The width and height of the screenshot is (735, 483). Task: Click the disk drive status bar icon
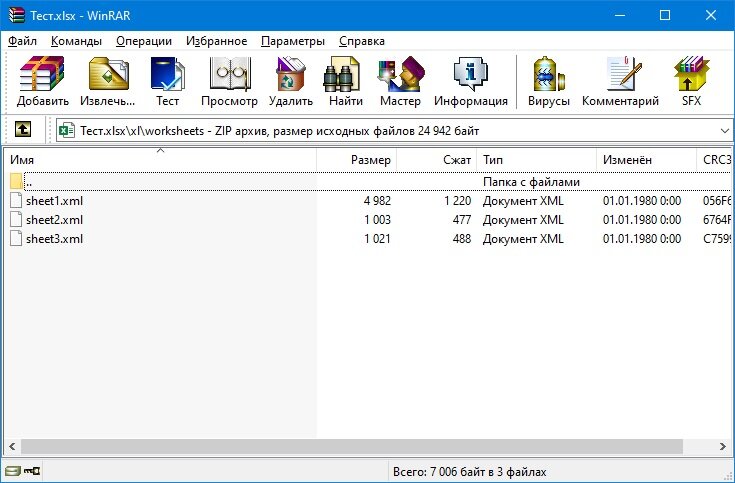point(13,471)
